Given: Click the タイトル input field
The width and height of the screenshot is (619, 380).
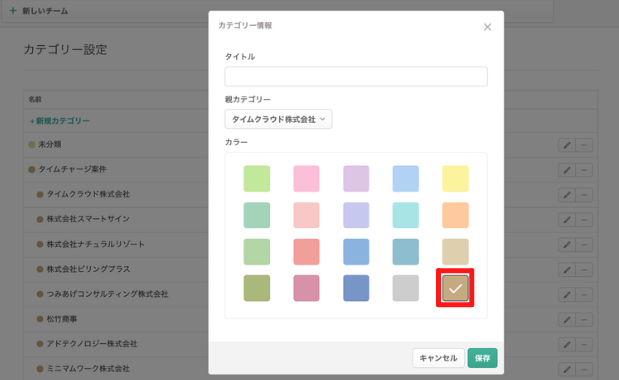Looking at the screenshot, I should click(x=356, y=76).
